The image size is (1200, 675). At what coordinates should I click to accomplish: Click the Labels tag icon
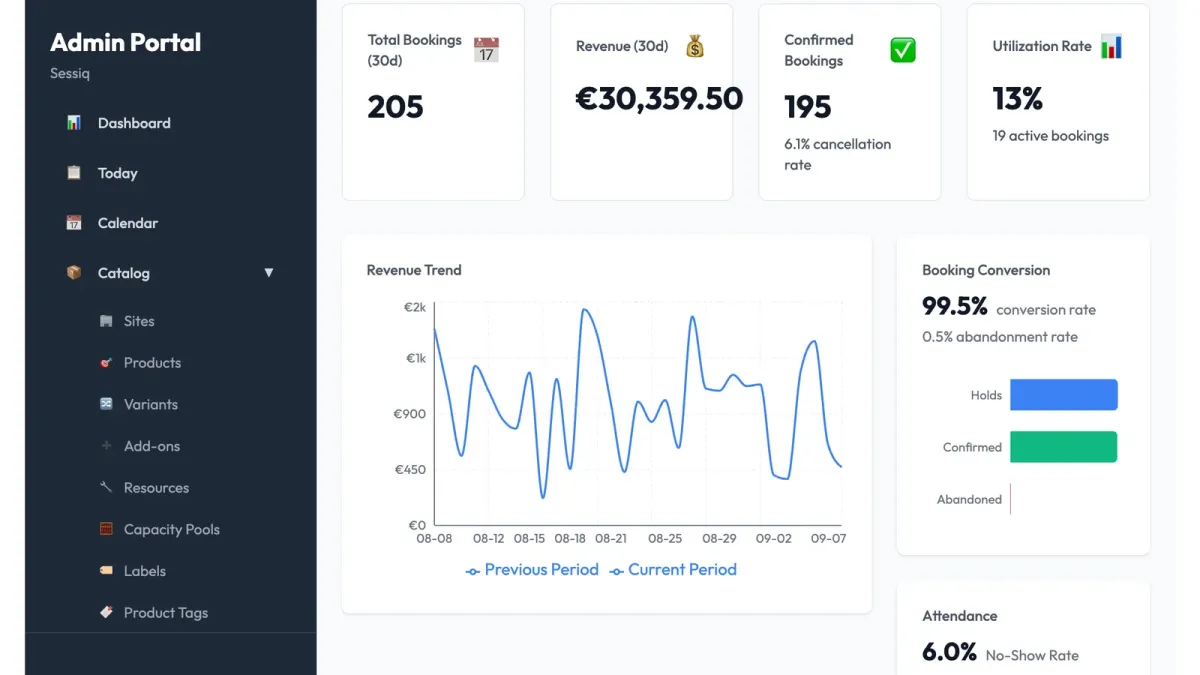tap(106, 571)
